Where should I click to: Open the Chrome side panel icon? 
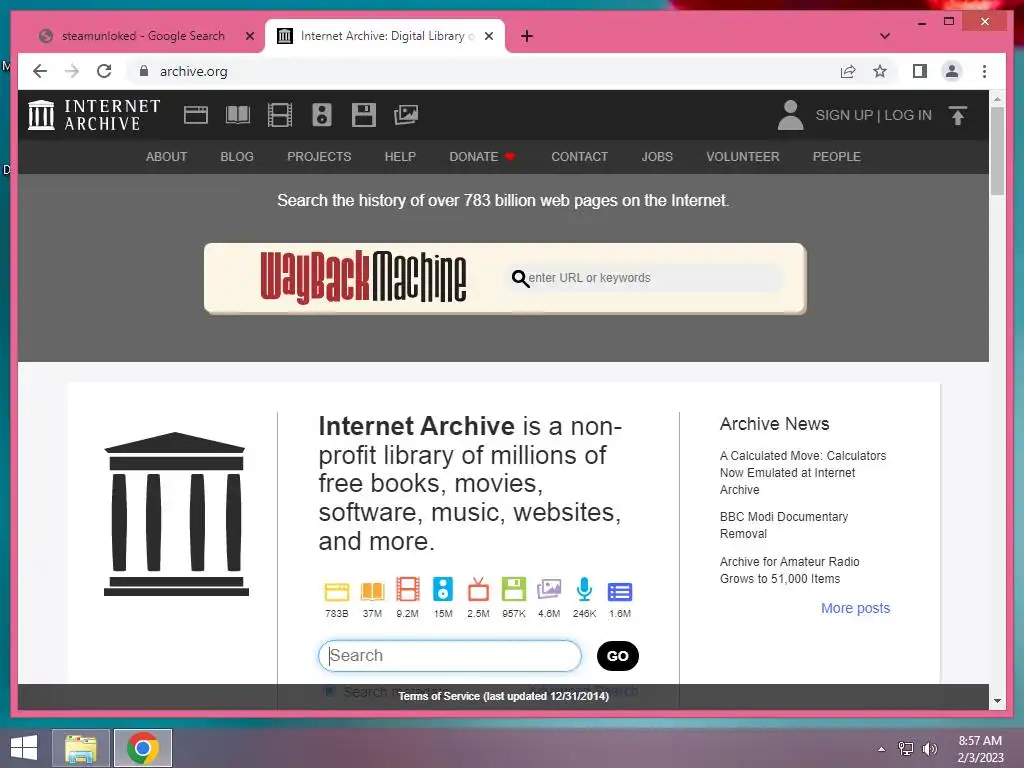point(920,71)
